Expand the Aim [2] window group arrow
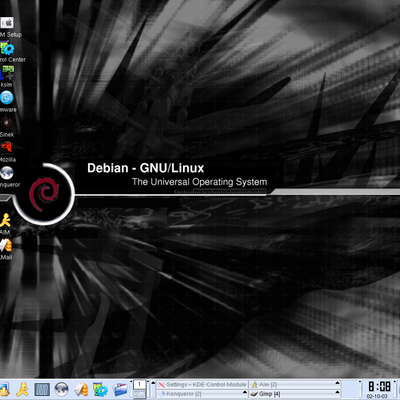The image size is (400, 400). point(337,383)
